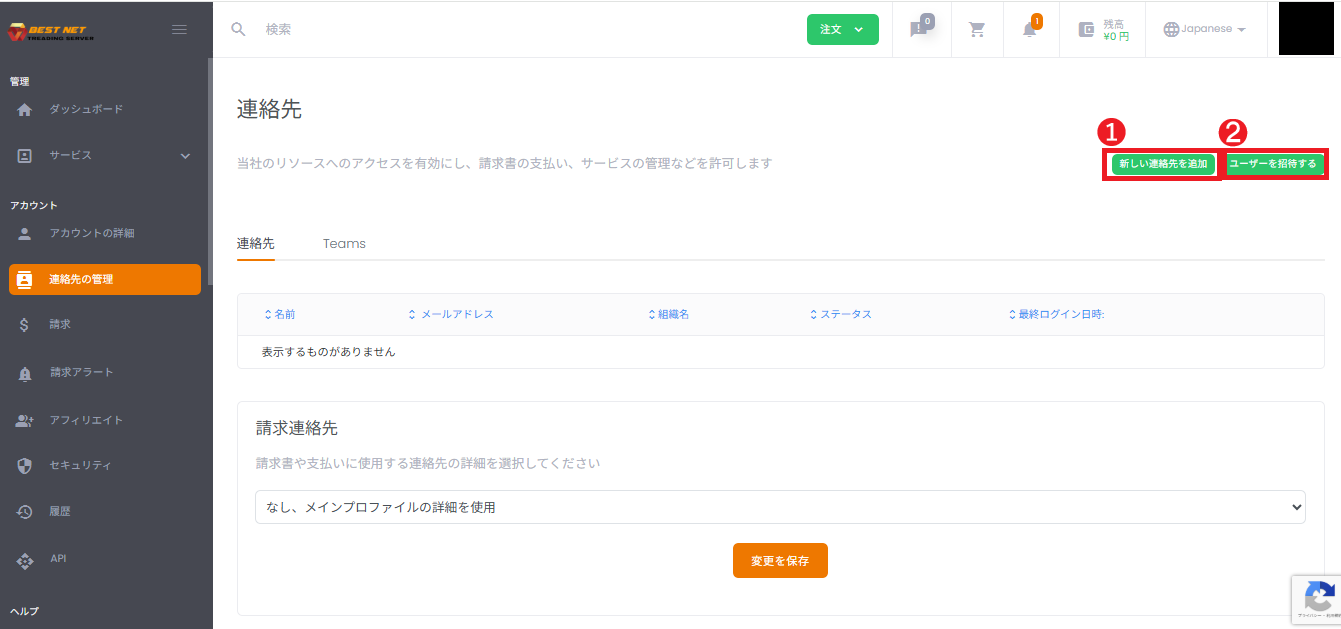Click the API icon in the sidebar

pos(22,558)
